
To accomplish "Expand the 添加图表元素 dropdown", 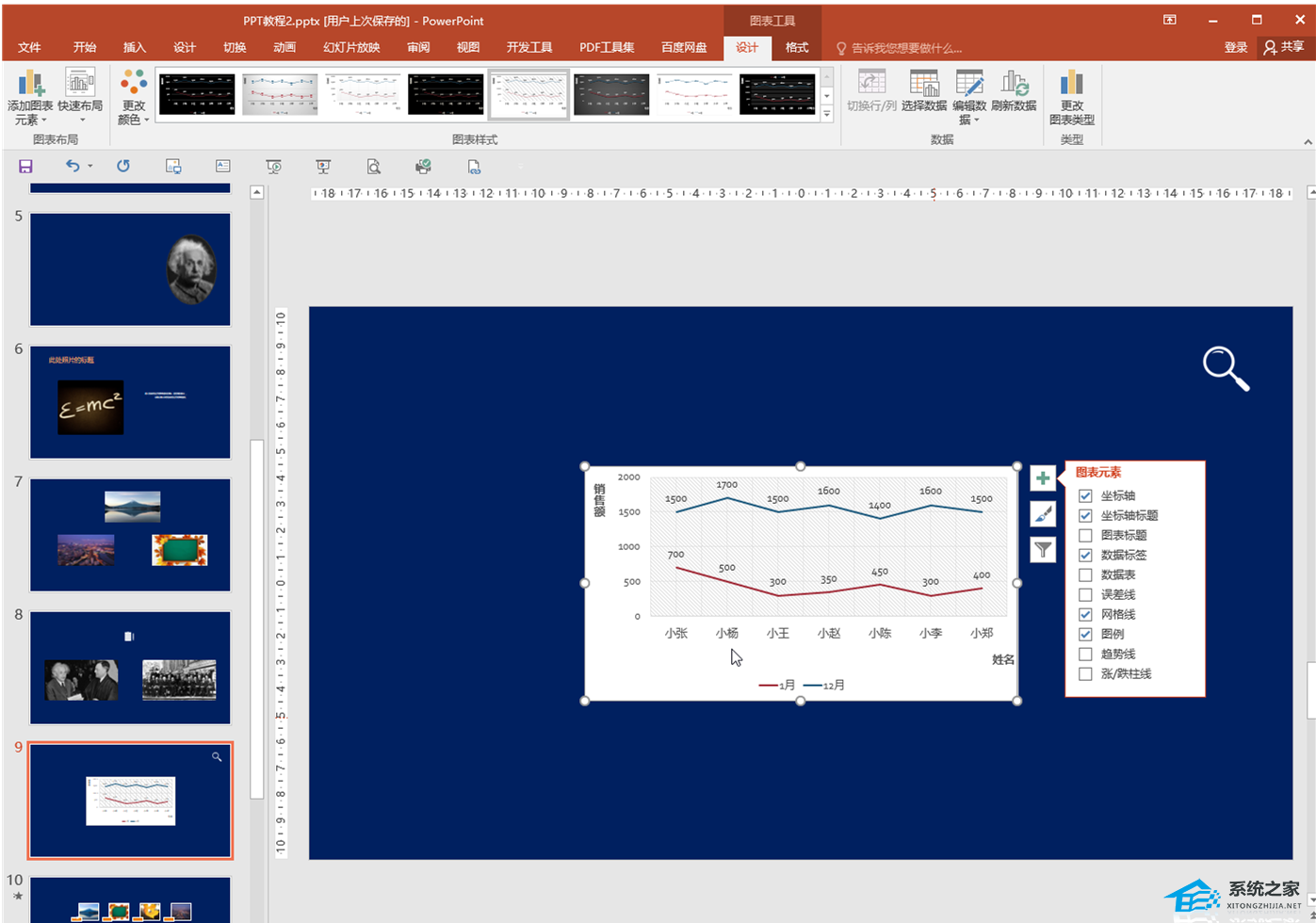I will (30, 99).
